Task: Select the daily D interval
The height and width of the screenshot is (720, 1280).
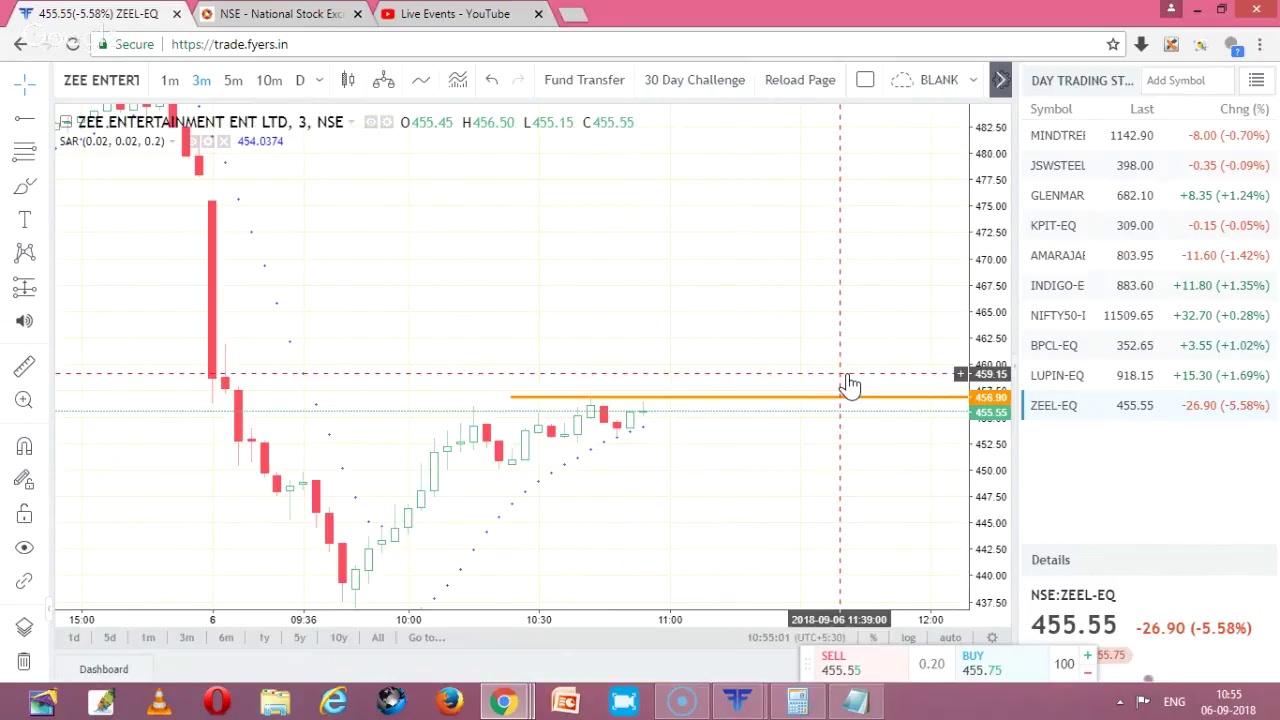Action: tap(300, 80)
